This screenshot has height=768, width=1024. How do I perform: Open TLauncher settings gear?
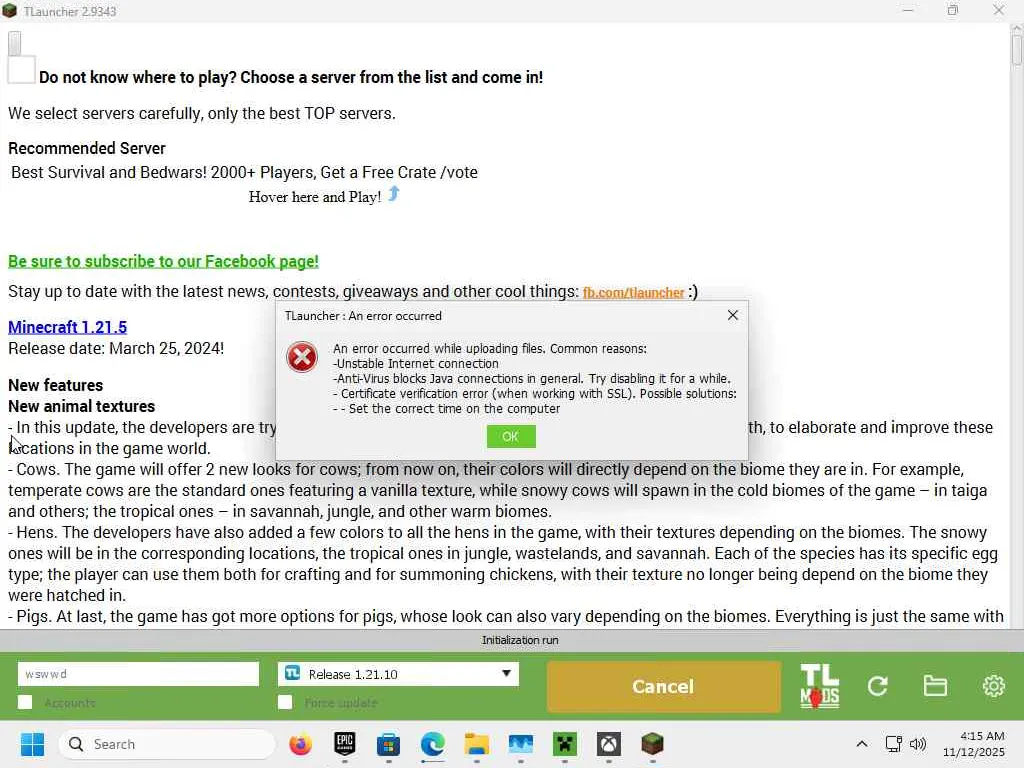(993, 686)
